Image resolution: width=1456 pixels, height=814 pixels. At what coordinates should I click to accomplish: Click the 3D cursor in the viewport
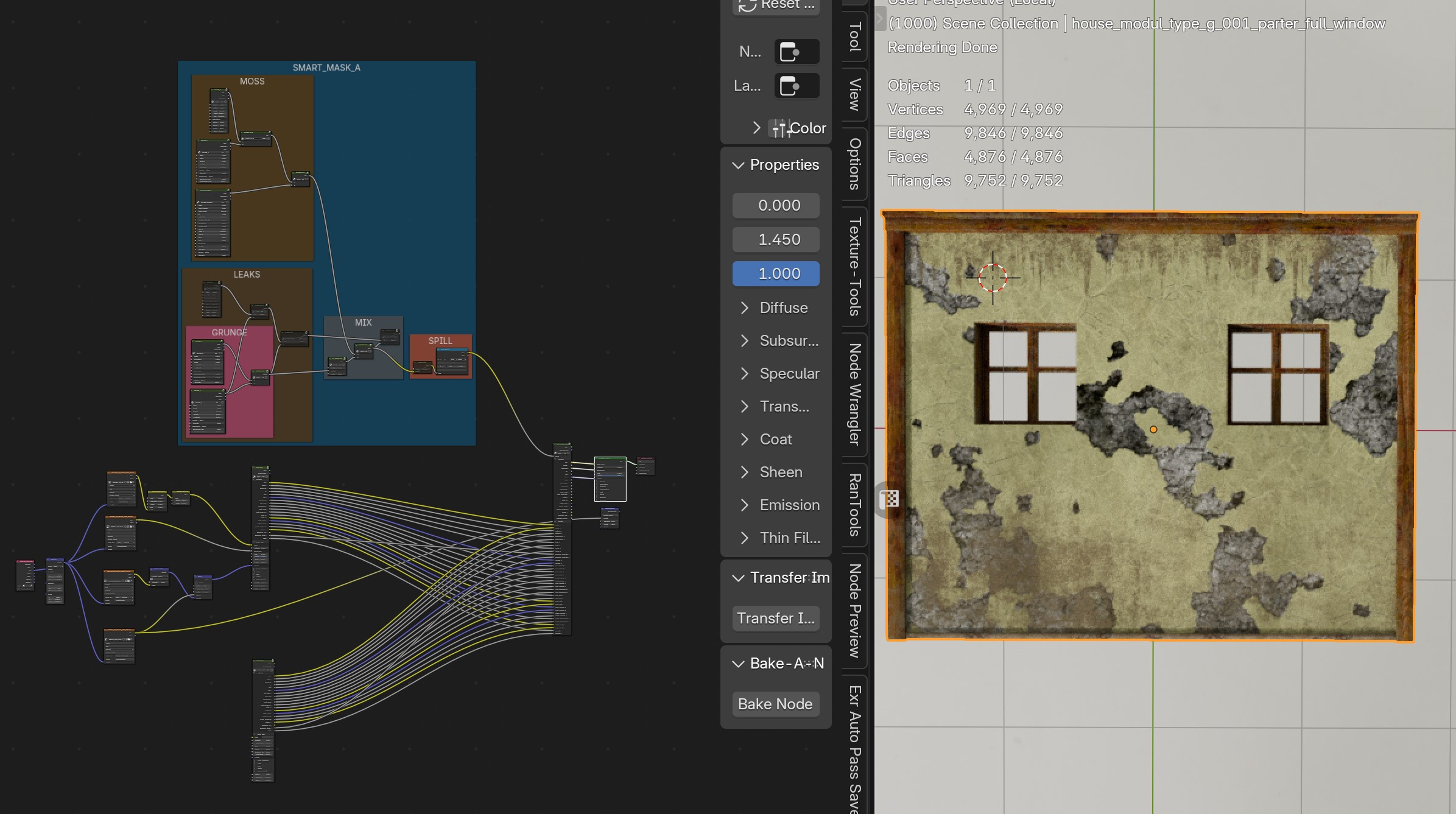click(x=993, y=278)
